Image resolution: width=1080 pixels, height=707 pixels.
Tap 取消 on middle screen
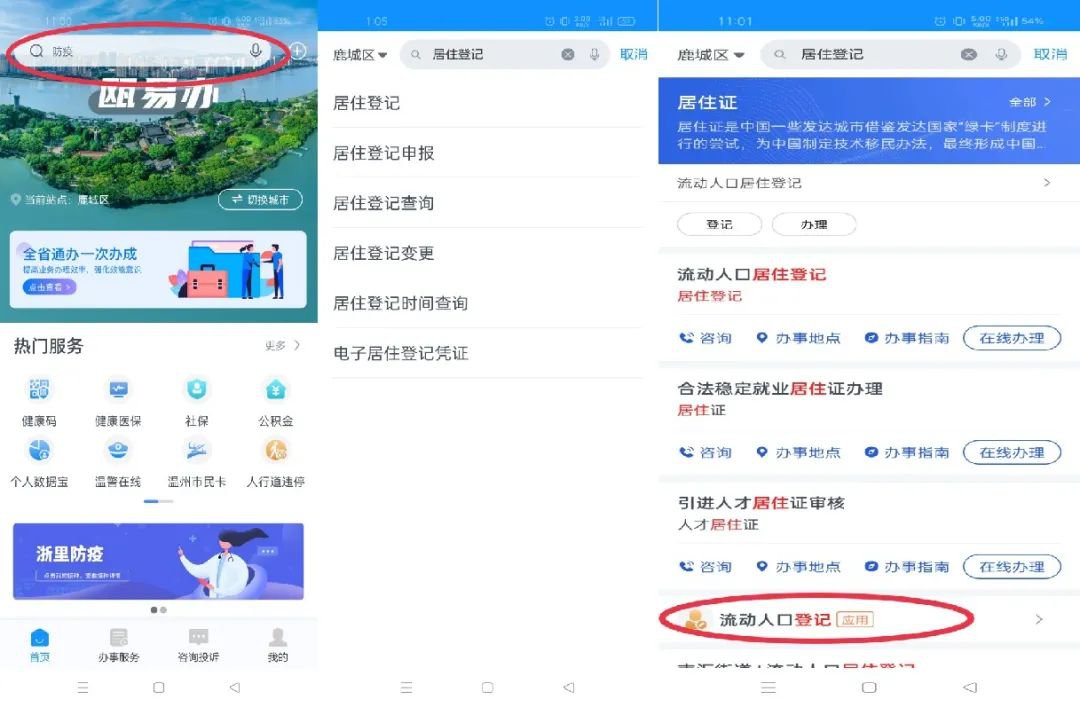point(633,54)
